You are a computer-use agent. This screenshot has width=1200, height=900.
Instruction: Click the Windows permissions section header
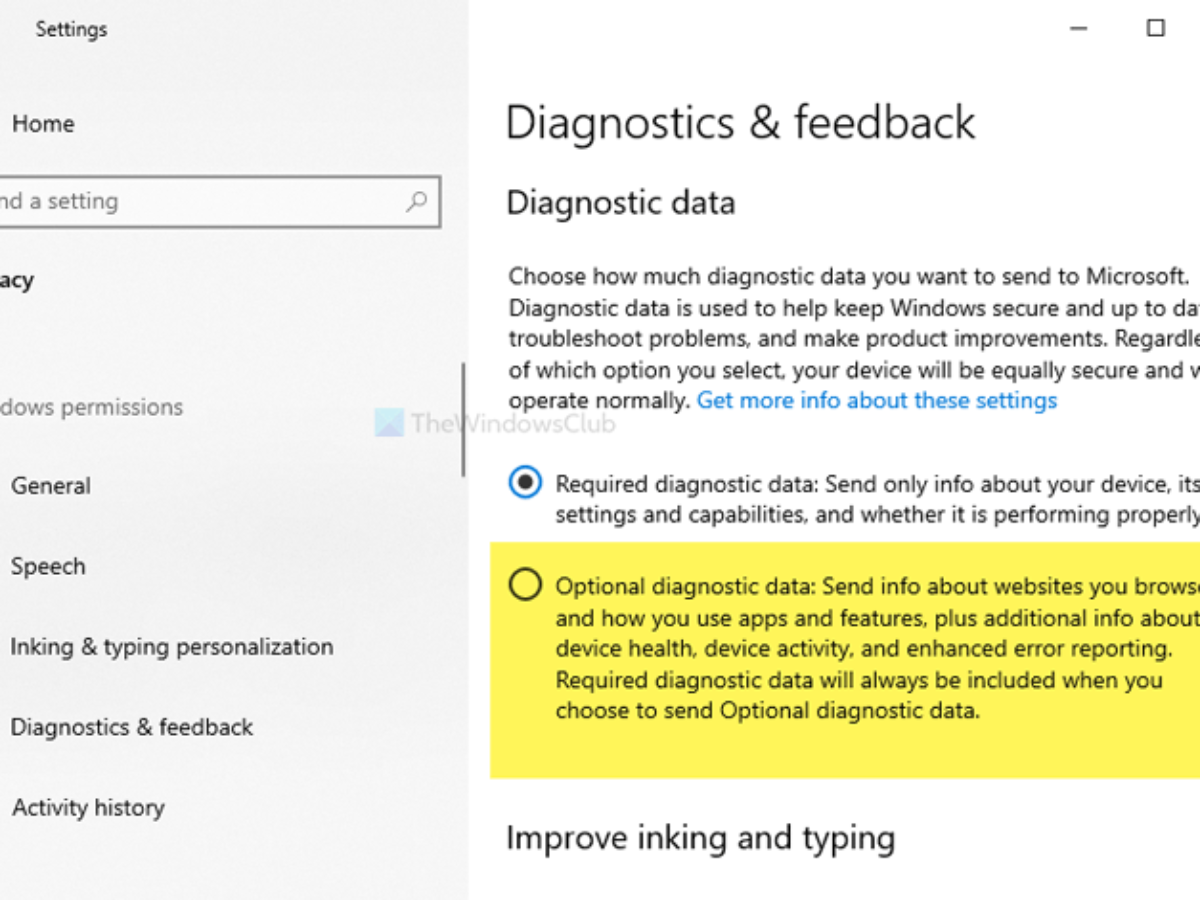92,407
